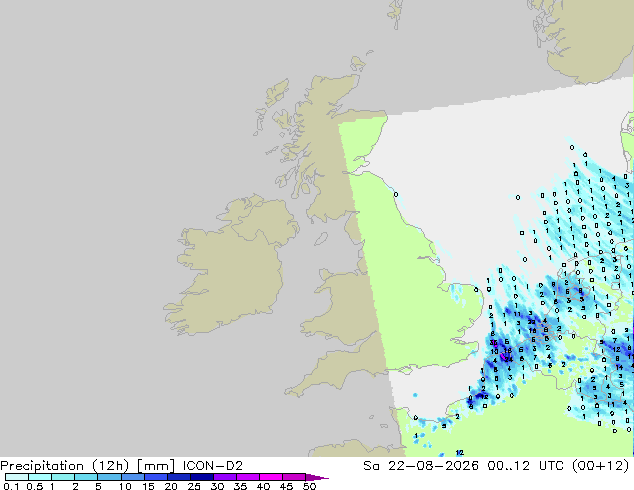
Task: Click the Norway coastline in top right
Action: tap(582, 38)
